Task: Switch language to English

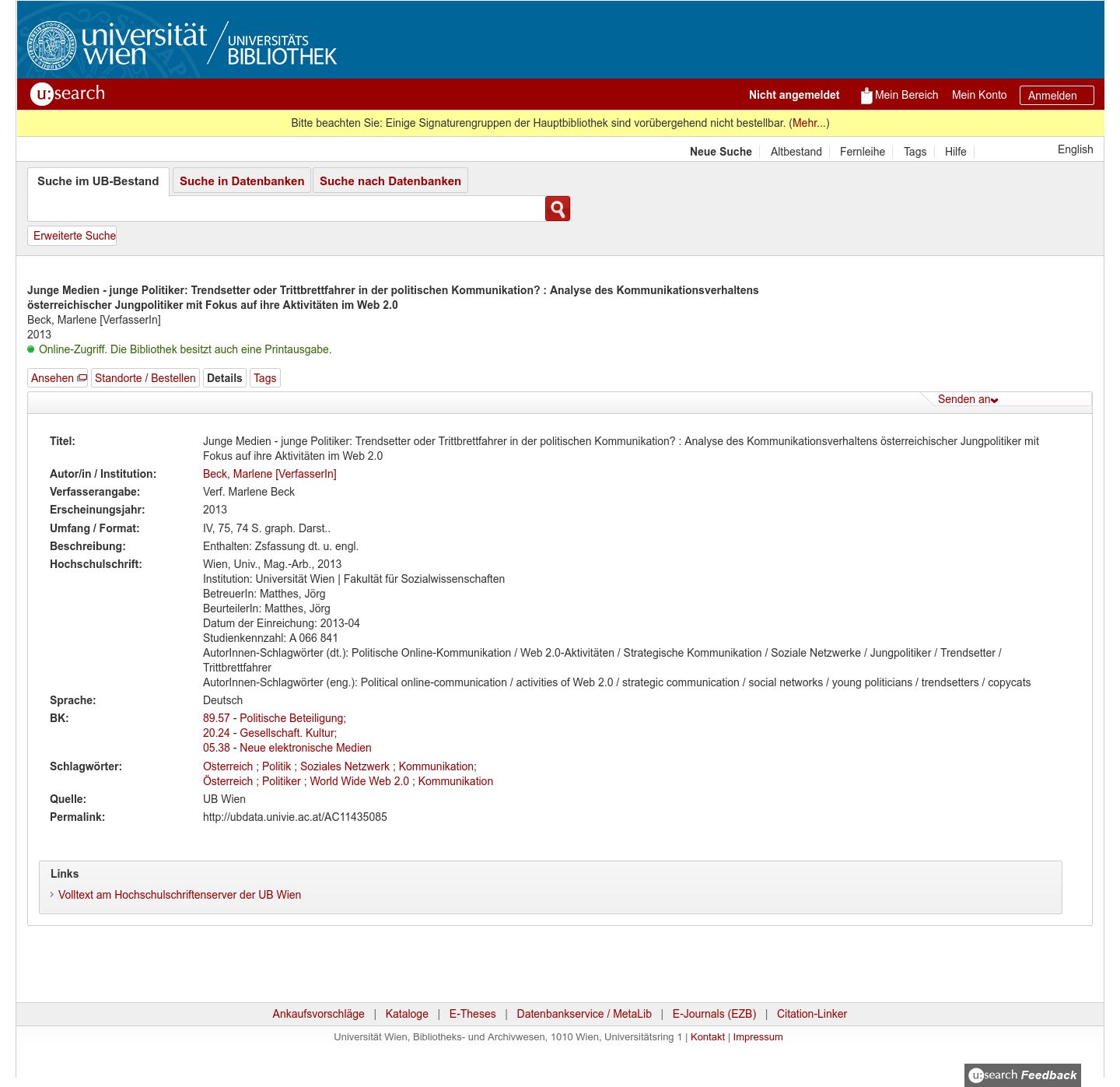Action: 1075,149
